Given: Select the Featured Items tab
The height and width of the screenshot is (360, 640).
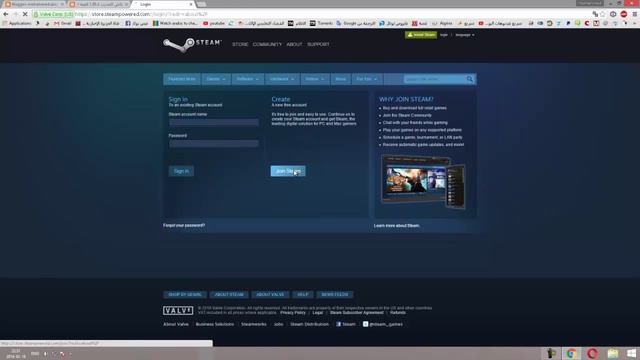Looking at the screenshot, I should click(x=182, y=79).
